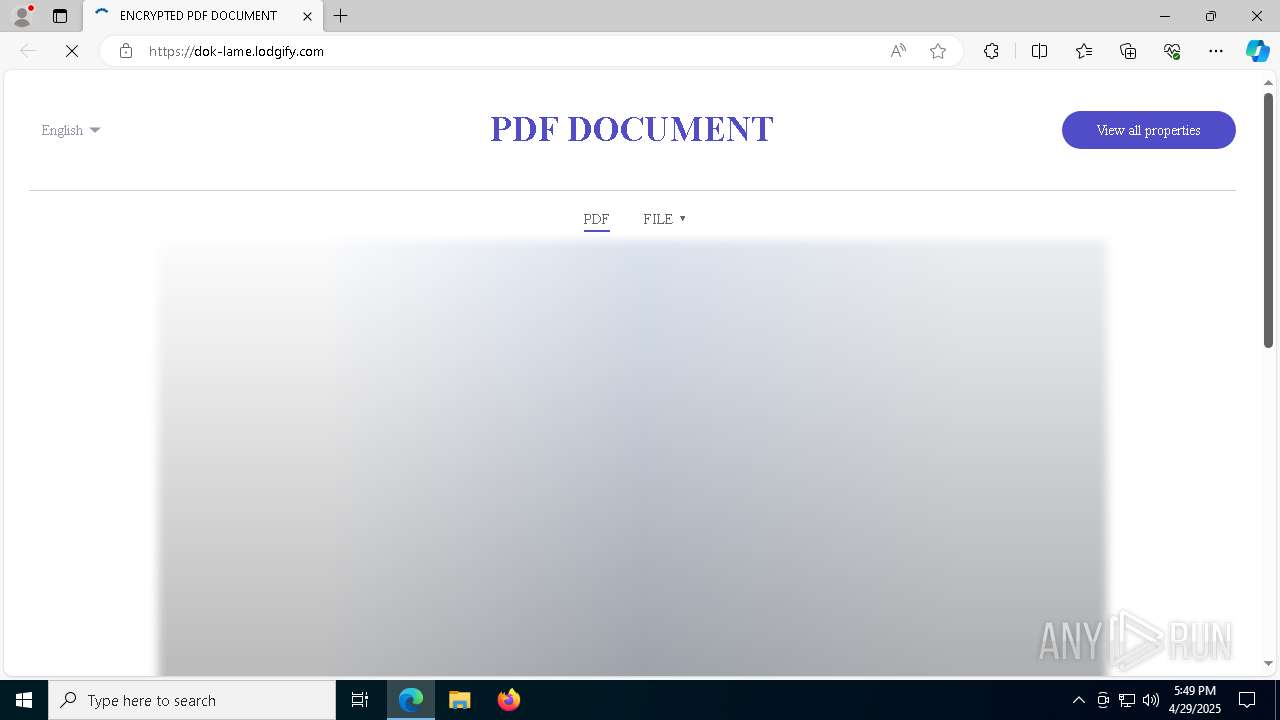Toggle split screen view icon
Image resolution: width=1280 pixels, height=720 pixels.
point(1039,51)
